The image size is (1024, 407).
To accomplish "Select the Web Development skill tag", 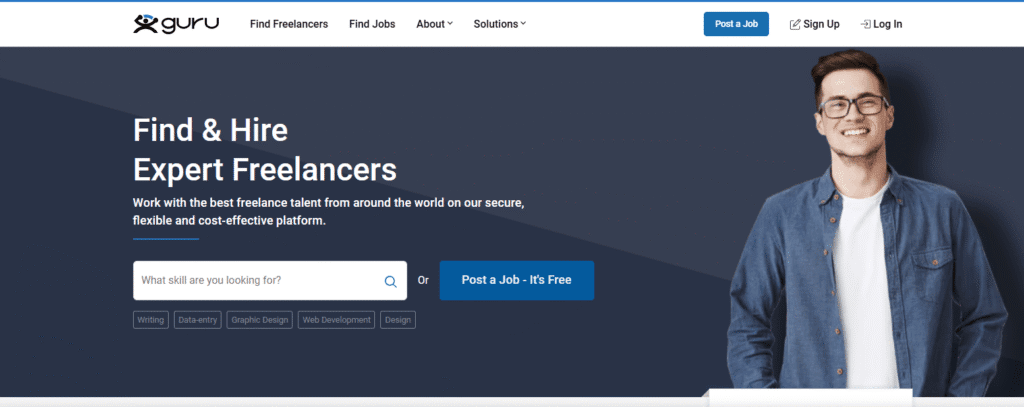I will 336,320.
